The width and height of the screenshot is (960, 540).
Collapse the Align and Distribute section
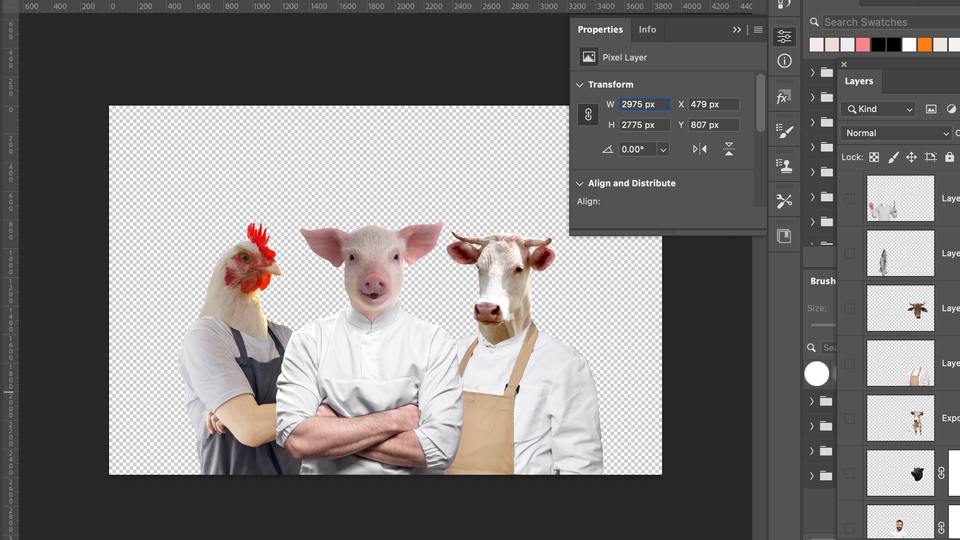tap(580, 183)
